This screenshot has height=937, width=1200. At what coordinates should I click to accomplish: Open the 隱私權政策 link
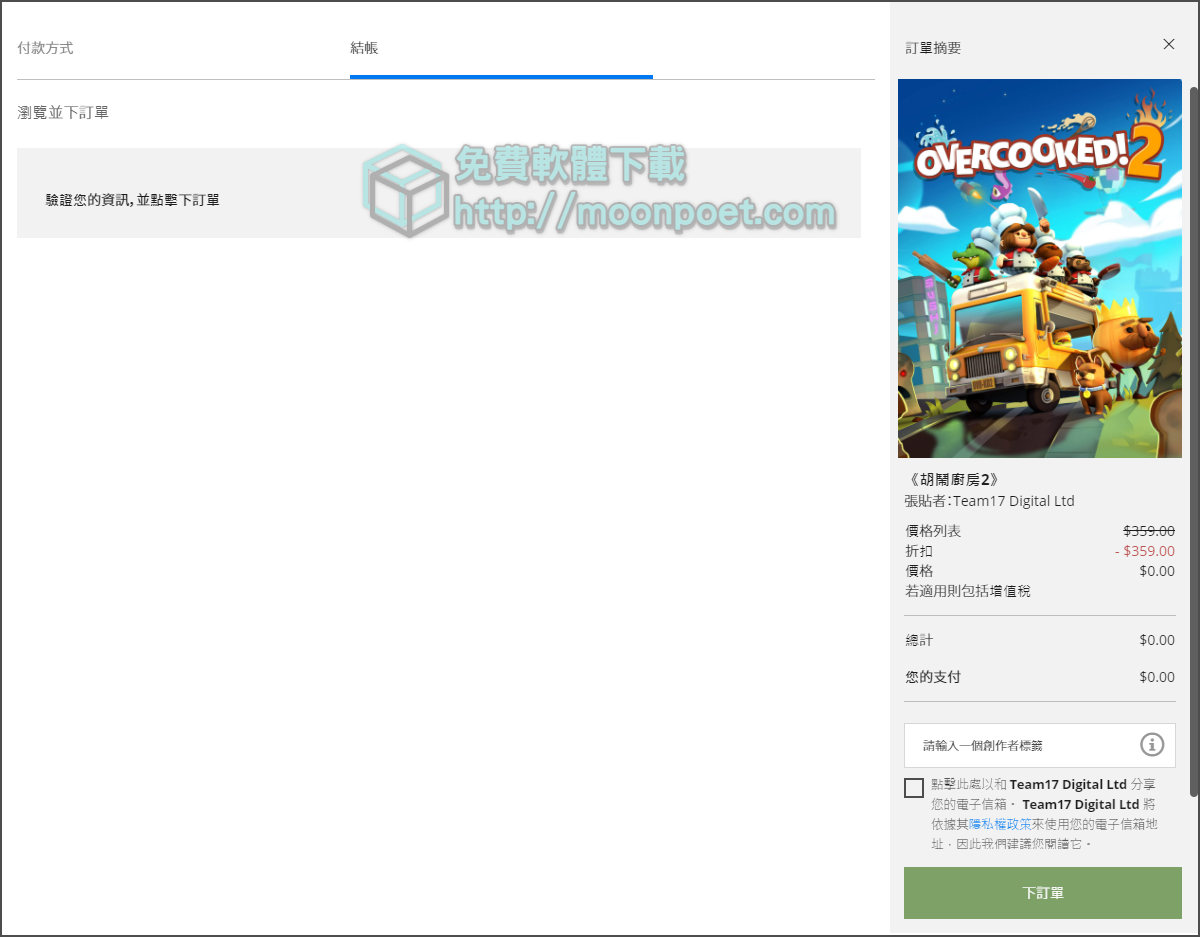point(1000,824)
